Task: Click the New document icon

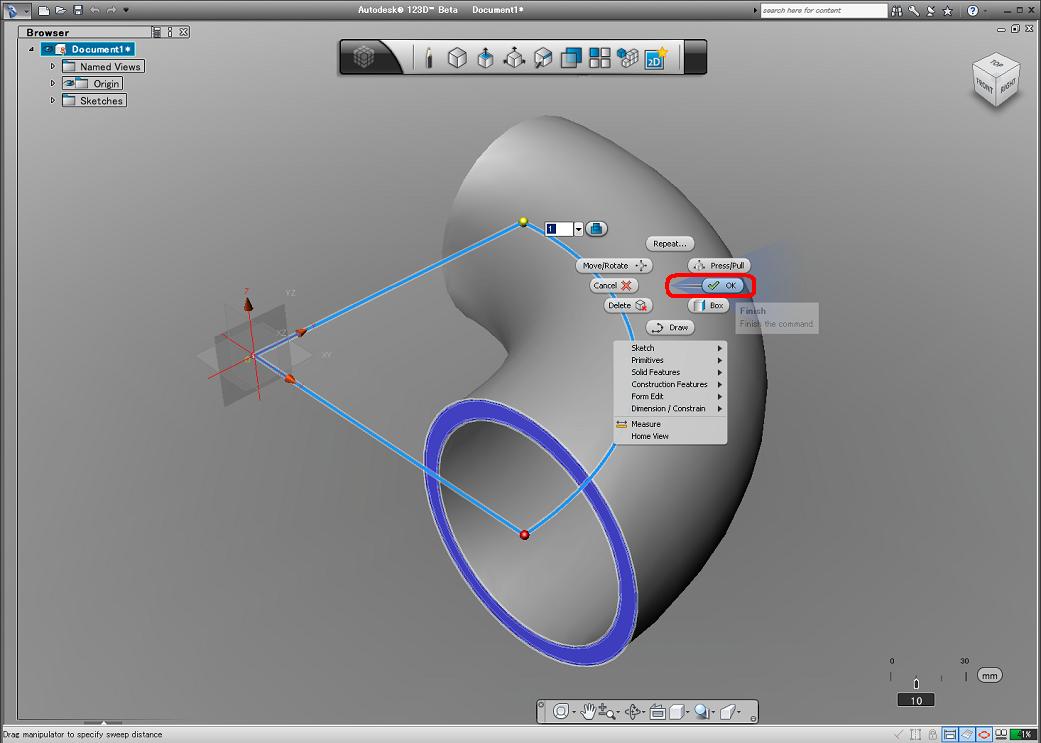Action: (44, 10)
